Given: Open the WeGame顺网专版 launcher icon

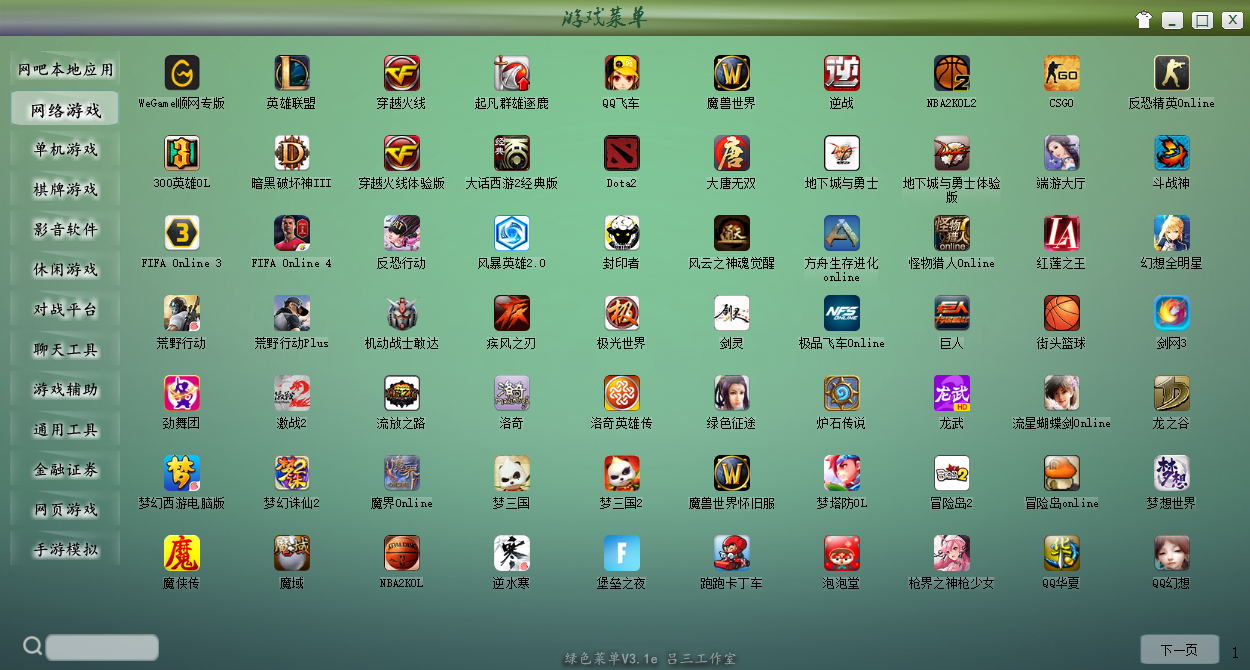Looking at the screenshot, I should 182,73.
